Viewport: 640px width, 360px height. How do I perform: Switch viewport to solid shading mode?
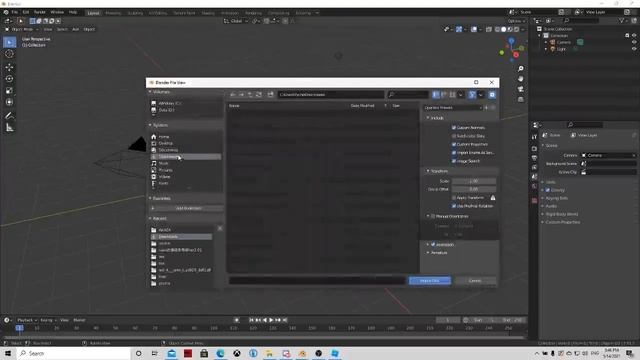coord(503,29)
